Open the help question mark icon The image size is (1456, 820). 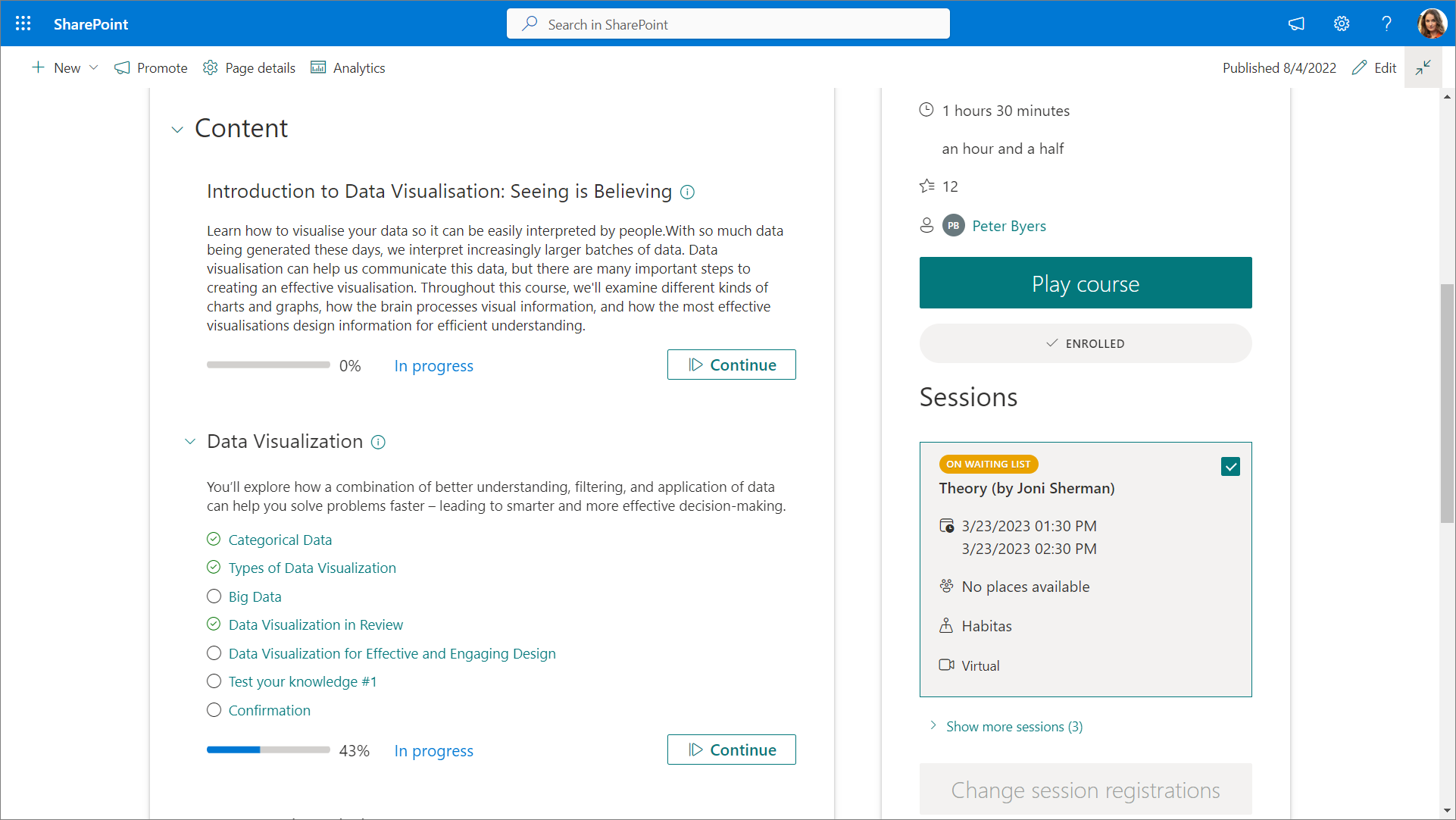[x=1386, y=23]
